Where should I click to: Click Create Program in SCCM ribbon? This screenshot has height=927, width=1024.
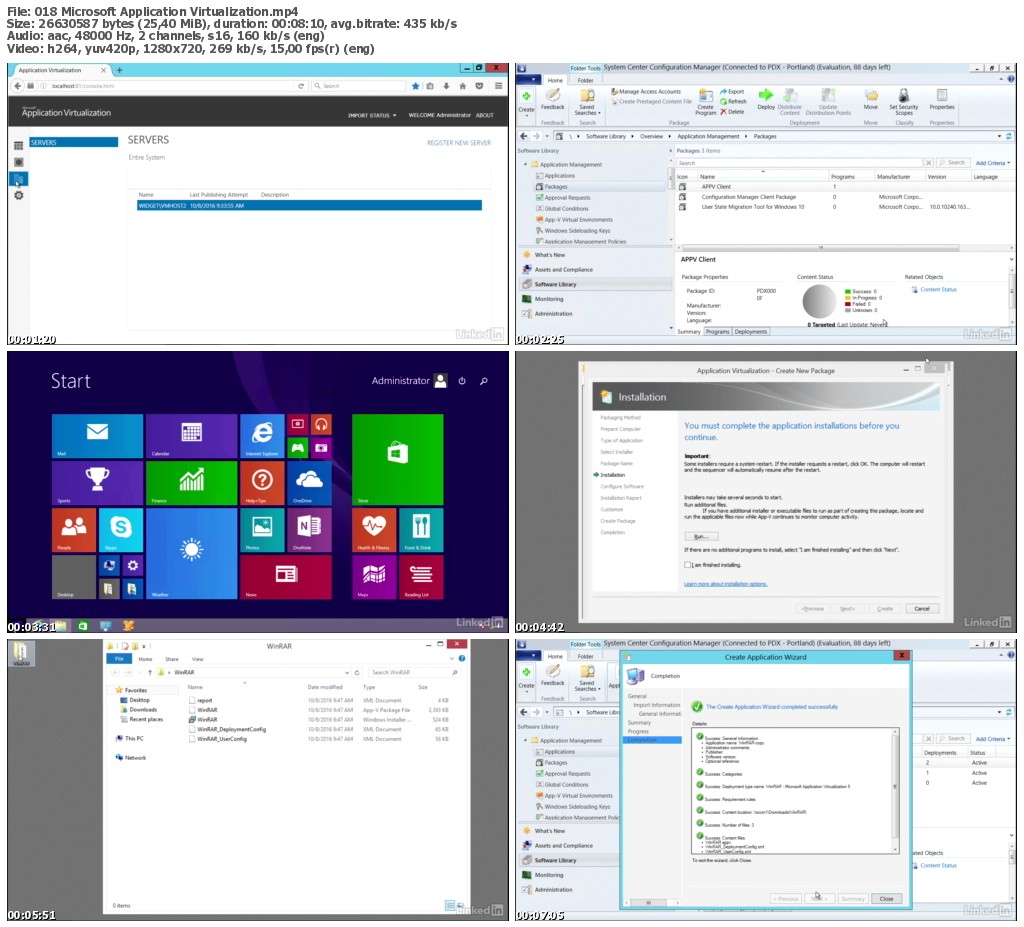click(705, 103)
